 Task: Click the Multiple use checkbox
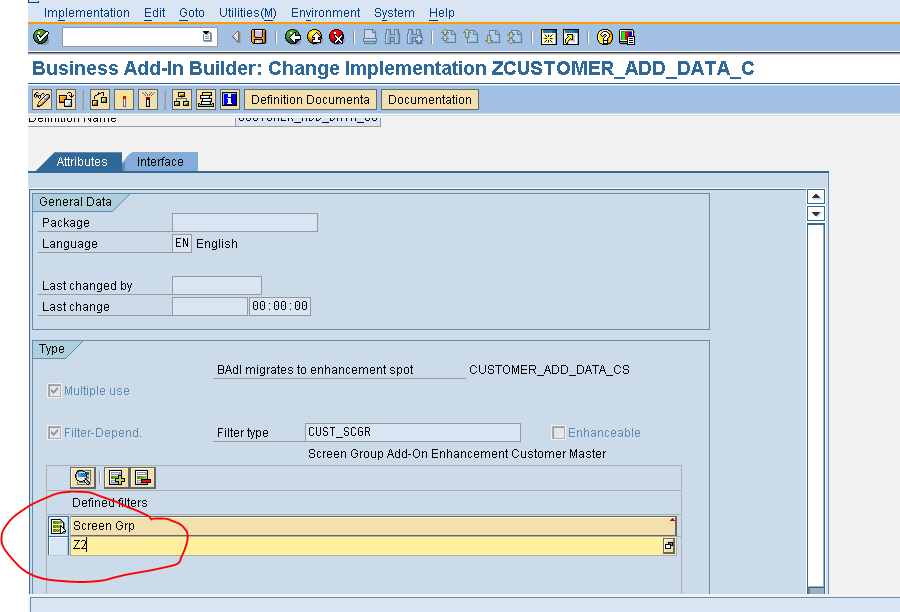pyautogui.click(x=54, y=390)
